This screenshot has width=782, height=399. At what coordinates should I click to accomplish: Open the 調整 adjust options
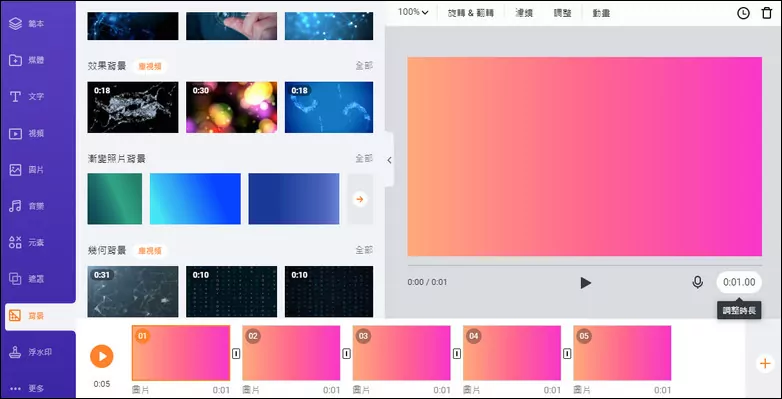point(563,13)
